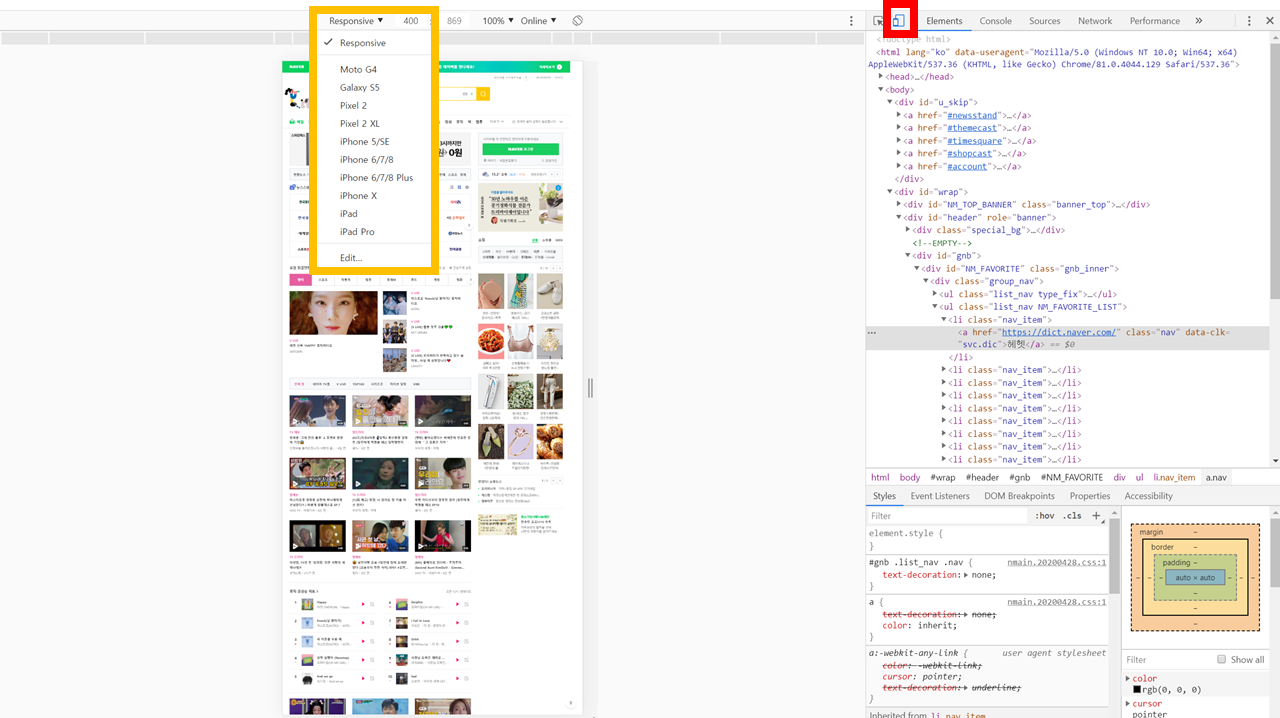The image size is (1280, 718).
Task: Show more DevTools tabs chevron
Action: [x=1198, y=21]
